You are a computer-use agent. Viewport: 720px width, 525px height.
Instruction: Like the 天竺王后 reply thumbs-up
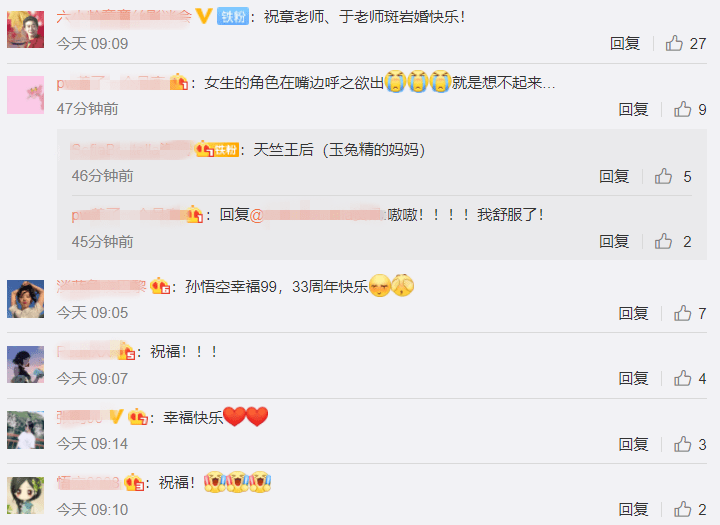663,176
